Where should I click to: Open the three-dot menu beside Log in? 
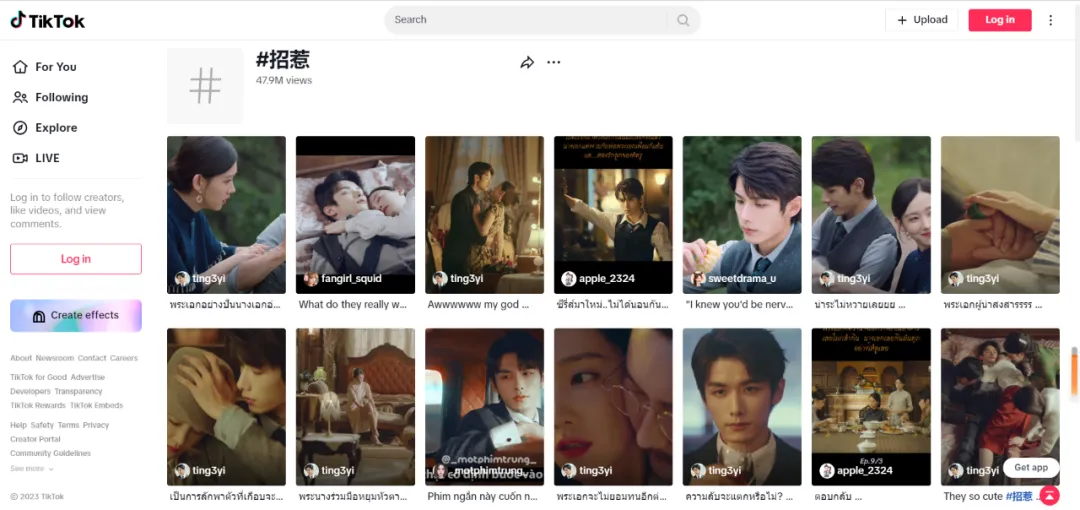[x=1050, y=20]
